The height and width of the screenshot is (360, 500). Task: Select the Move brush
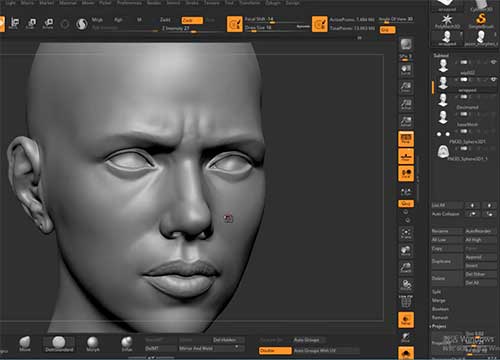(25, 344)
